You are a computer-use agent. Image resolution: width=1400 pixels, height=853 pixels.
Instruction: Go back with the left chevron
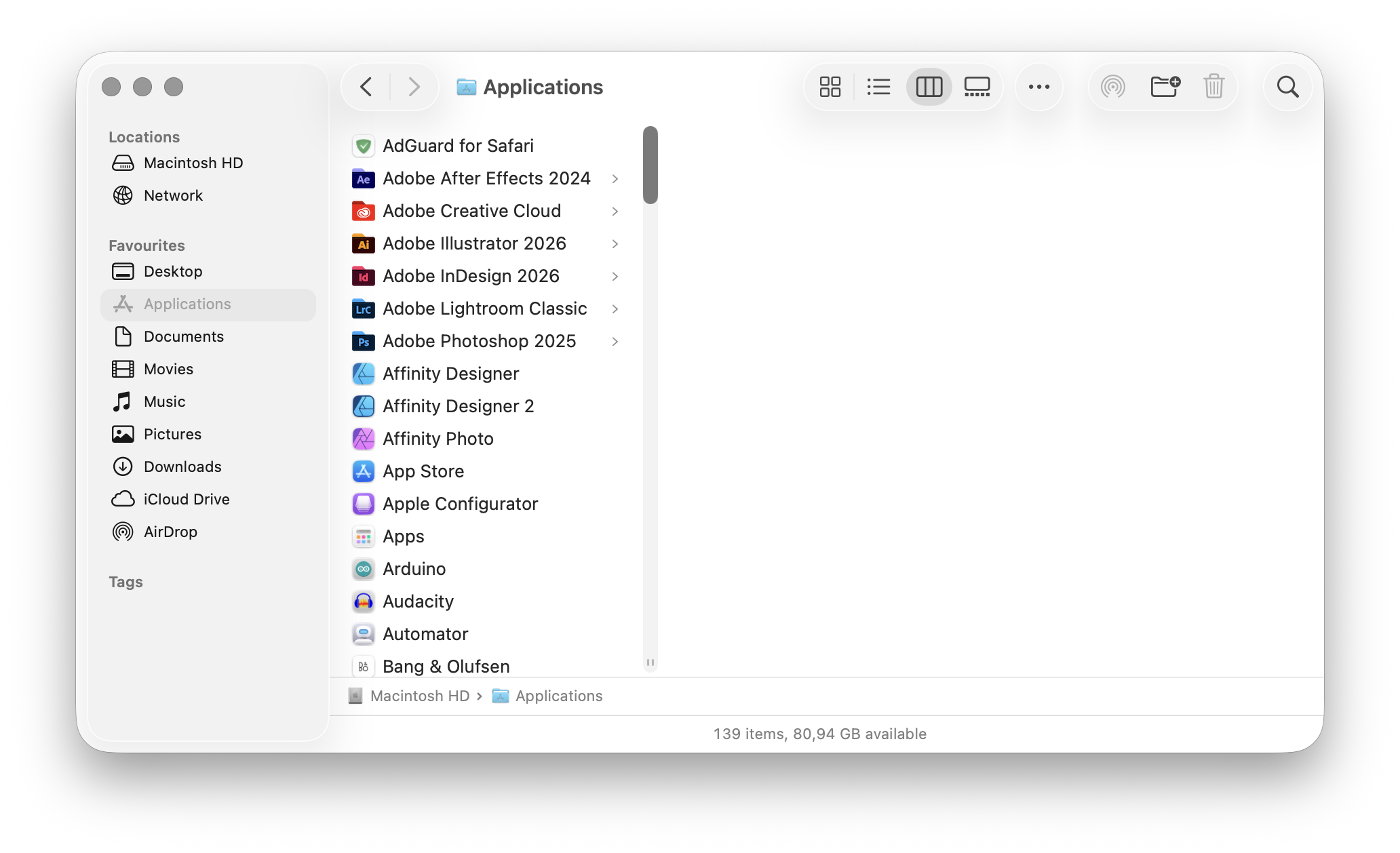pyautogui.click(x=366, y=87)
